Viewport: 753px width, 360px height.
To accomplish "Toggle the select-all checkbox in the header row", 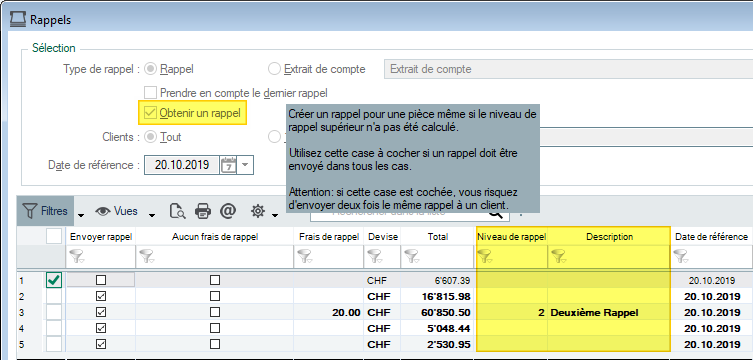I will (x=54, y=236).
